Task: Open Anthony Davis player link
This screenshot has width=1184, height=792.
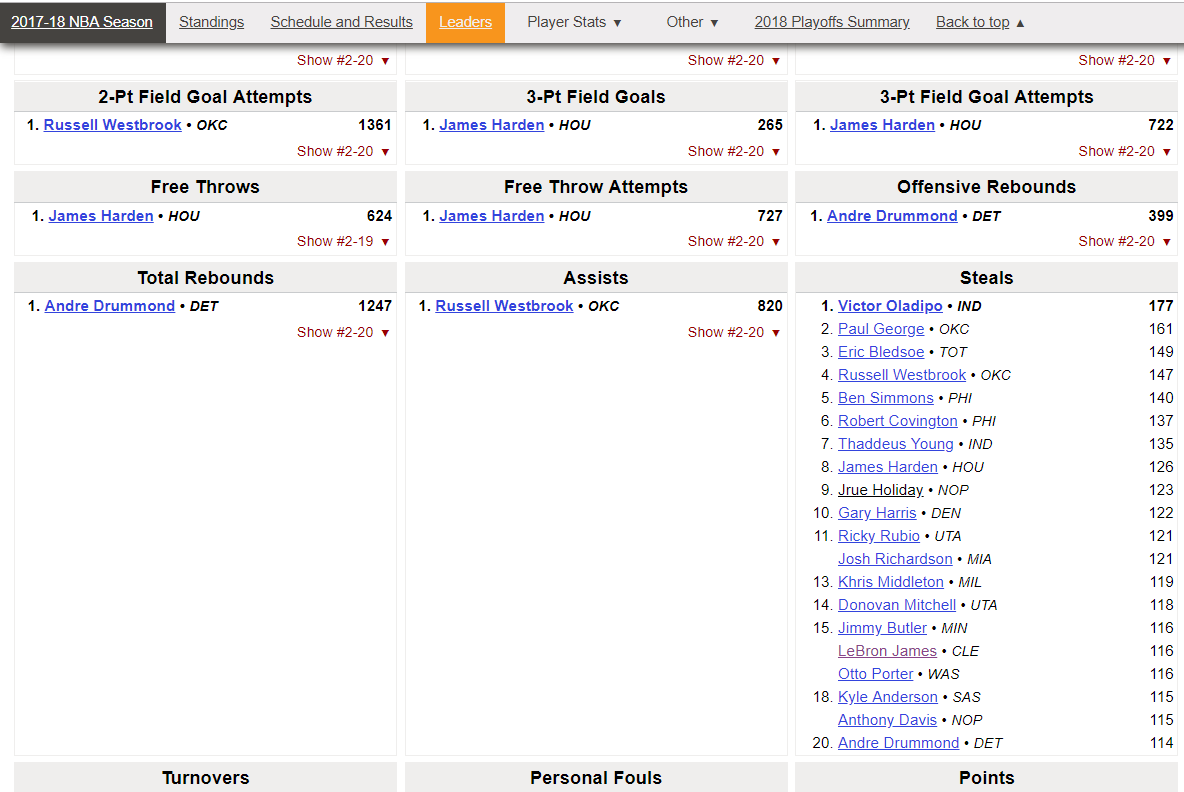Action: (x=887, y=720)
